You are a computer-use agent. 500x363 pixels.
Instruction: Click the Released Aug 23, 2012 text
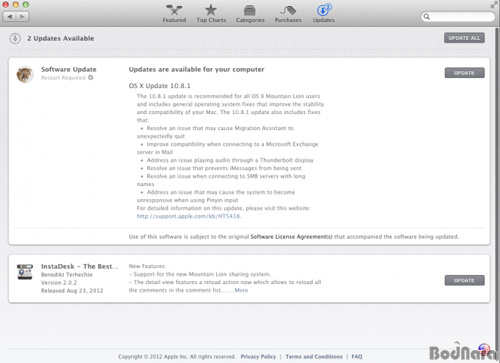point(72,291)
